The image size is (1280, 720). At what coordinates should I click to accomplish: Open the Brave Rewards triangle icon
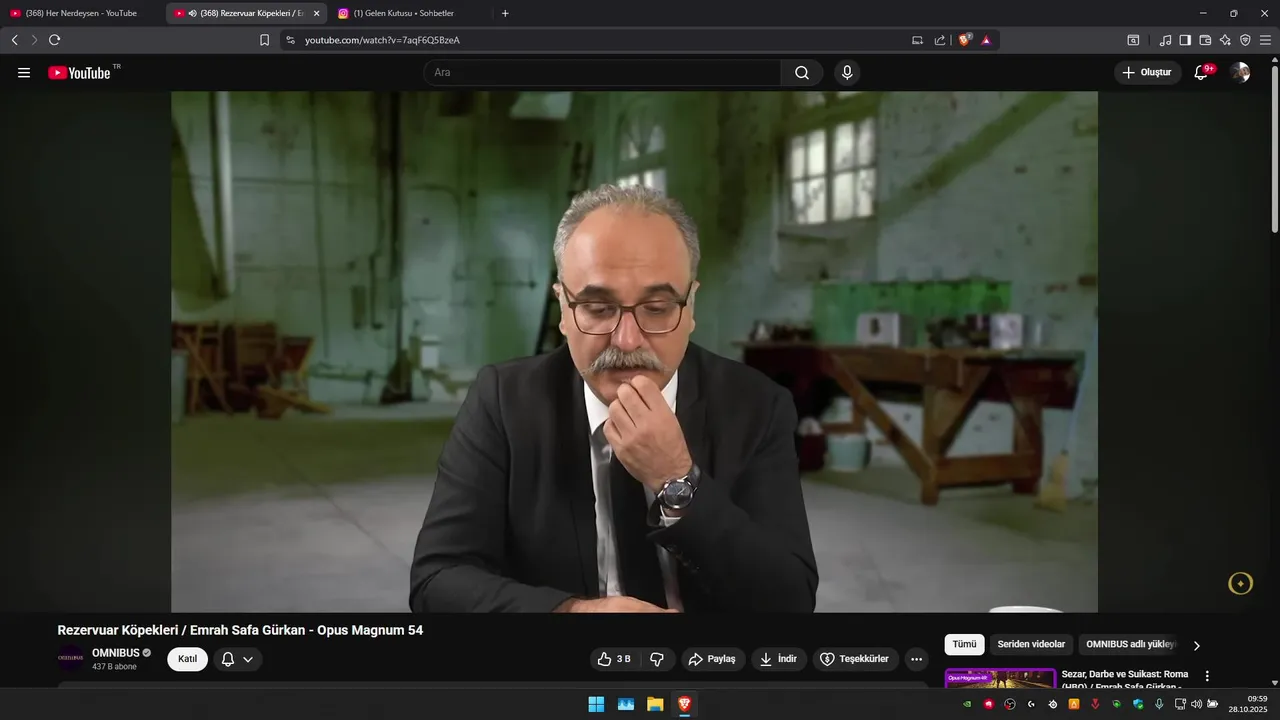(x=986, y=40)
